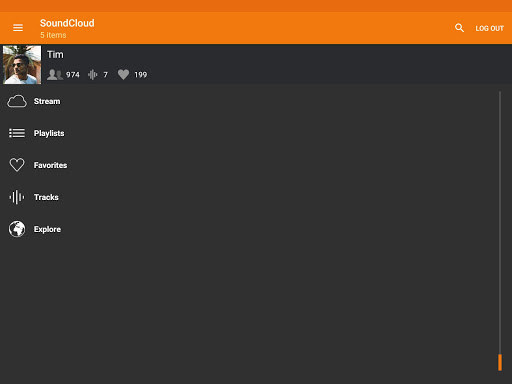Click the profile tracks waveform icon
The height and width of the screenshot is (384, 512).
(x=93, y=75)
